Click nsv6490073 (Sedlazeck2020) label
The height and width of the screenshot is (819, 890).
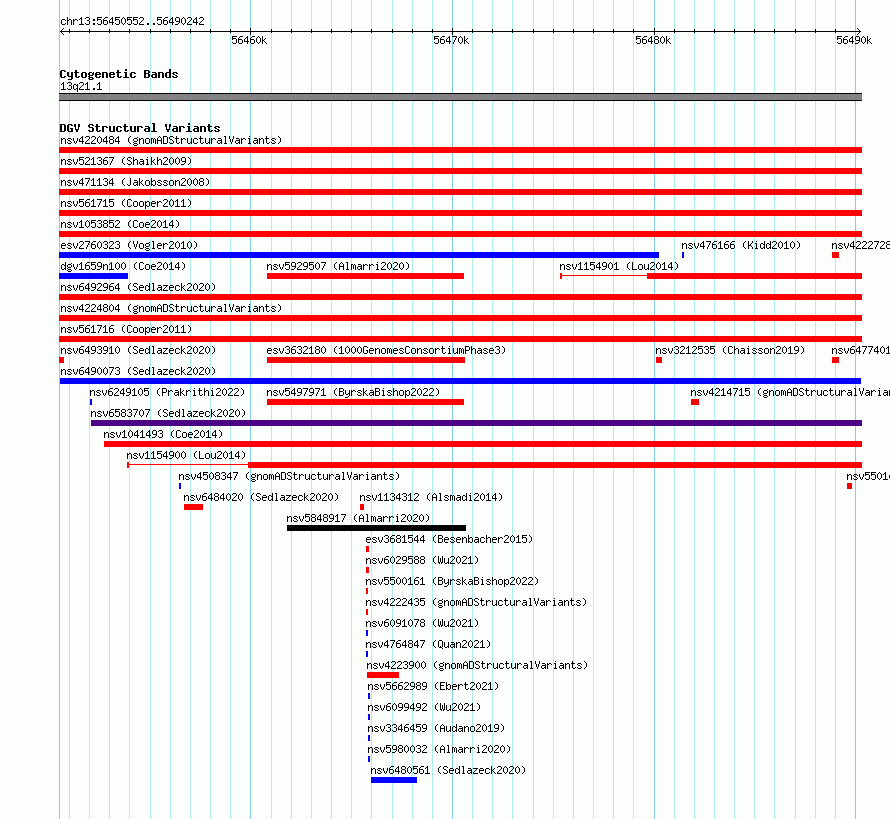click(x=138, y=371)
